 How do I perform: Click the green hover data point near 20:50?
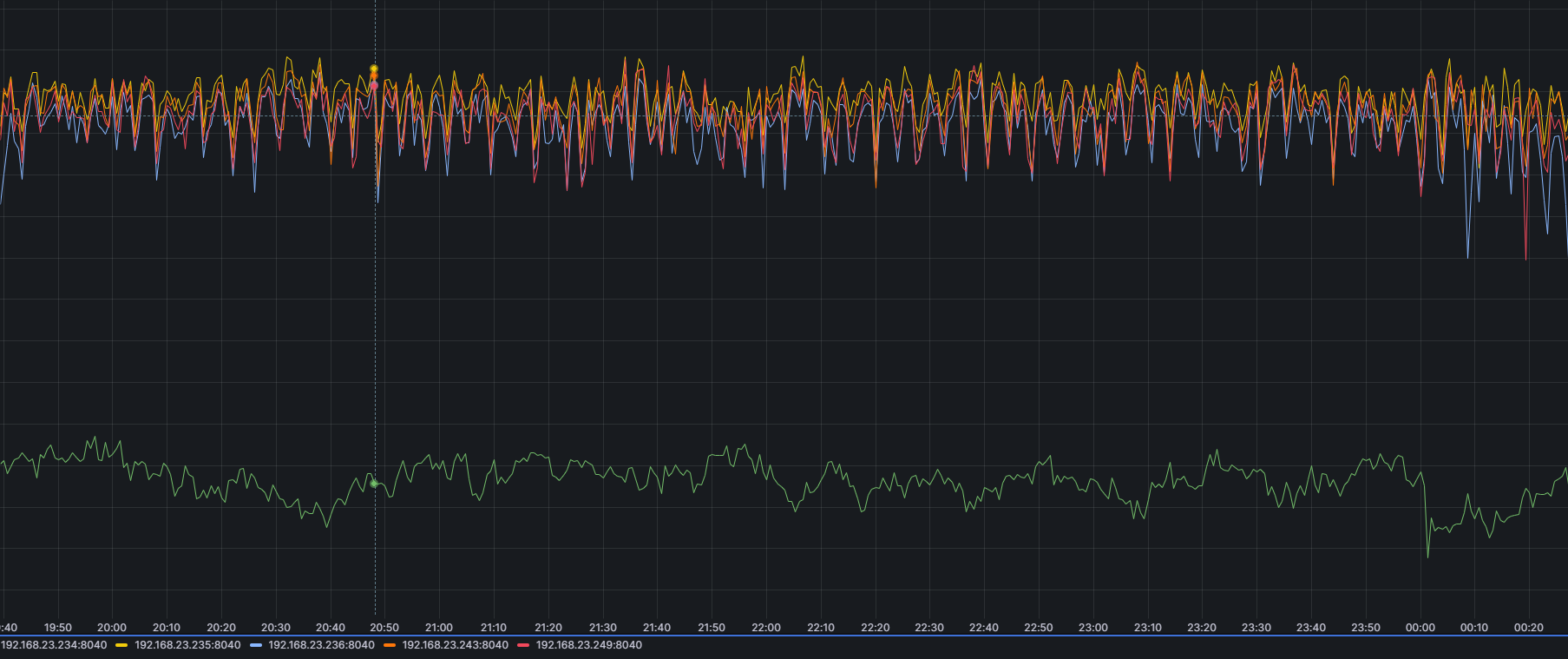click(x=374, y=484)
